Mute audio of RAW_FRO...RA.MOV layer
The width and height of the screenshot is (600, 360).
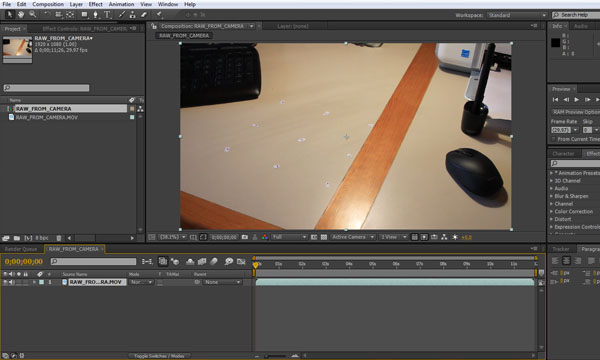12,282
